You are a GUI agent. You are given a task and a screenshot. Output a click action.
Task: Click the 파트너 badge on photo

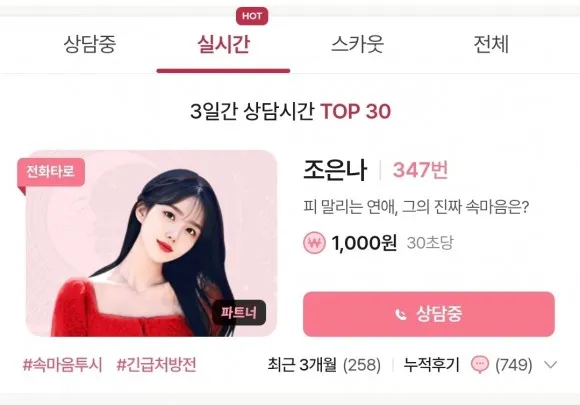click(239, 313)
